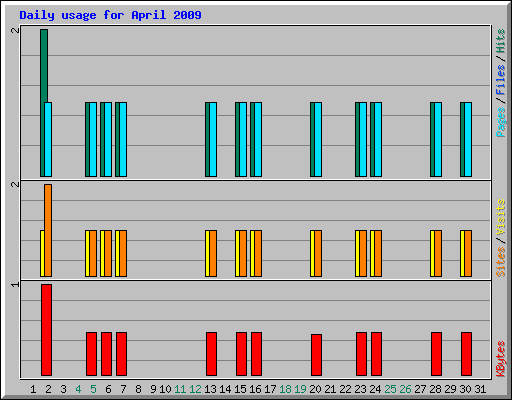Click green day label '25' on the axis
Image resolution: width=512 pixels, height=400 pixels.
(x=390, y=389)
